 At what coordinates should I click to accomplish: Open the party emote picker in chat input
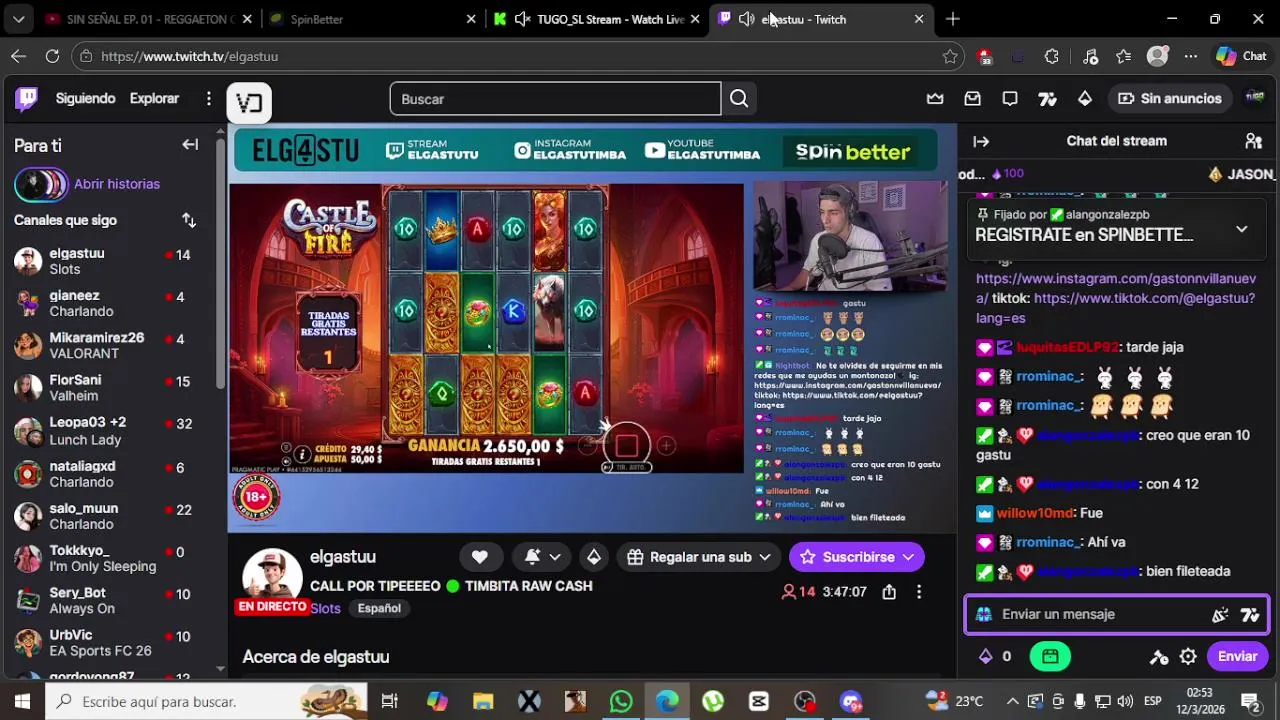coord(1220,614)
